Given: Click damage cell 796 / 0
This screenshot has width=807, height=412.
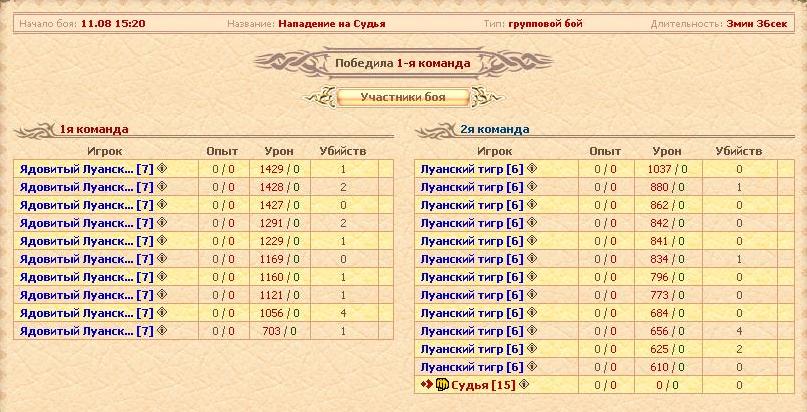Looking at the screenshot, I should pyautogui.click(x=669, y=277).
